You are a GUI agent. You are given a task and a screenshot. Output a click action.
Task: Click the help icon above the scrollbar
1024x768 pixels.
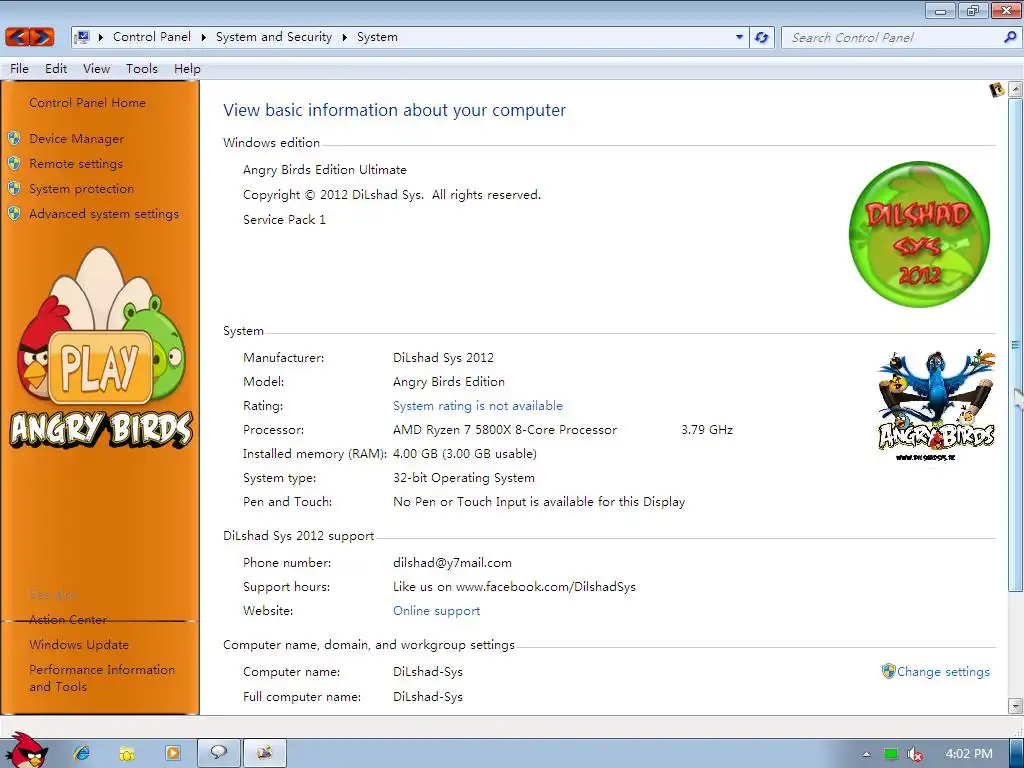996,89
